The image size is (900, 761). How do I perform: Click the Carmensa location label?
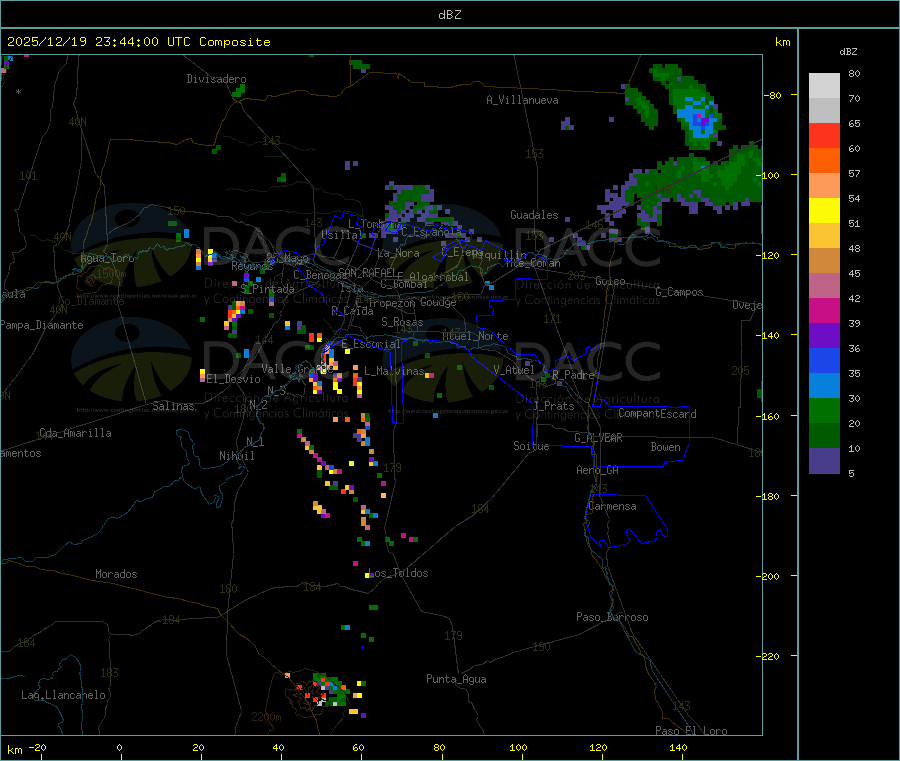coord(612,506)
